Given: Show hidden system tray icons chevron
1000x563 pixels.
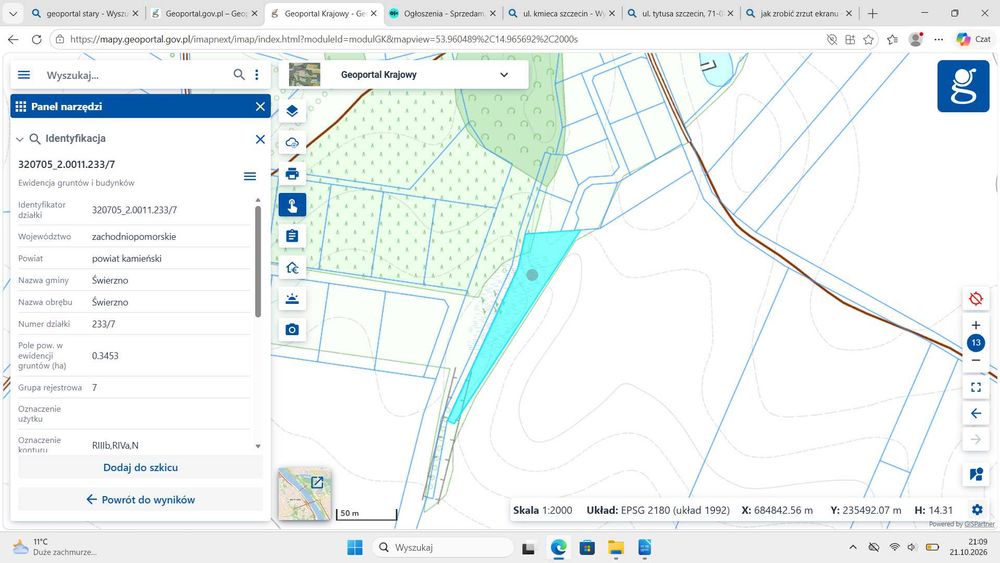Looking at the screenshot, I should click(x=853, y=547).
